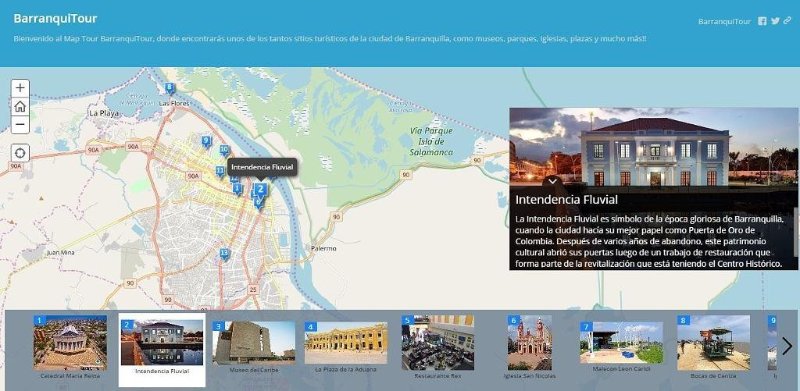800x391 pixels.
Task: Select the Restaurante Rex thumbnail
Action: click(438, 343)
